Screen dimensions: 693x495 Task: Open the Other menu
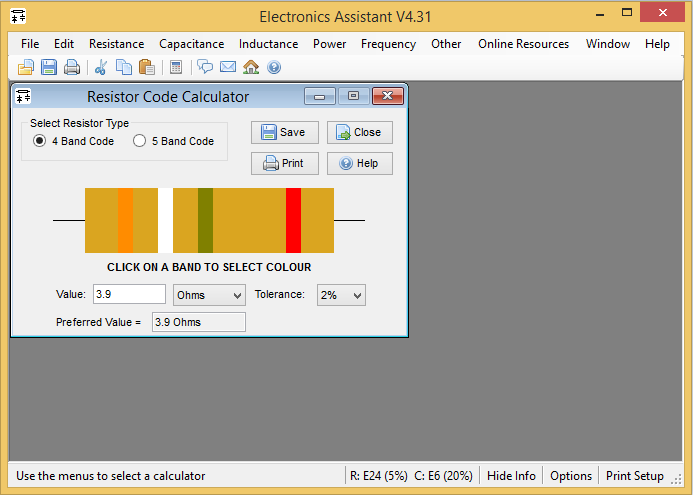pos(446,44)
